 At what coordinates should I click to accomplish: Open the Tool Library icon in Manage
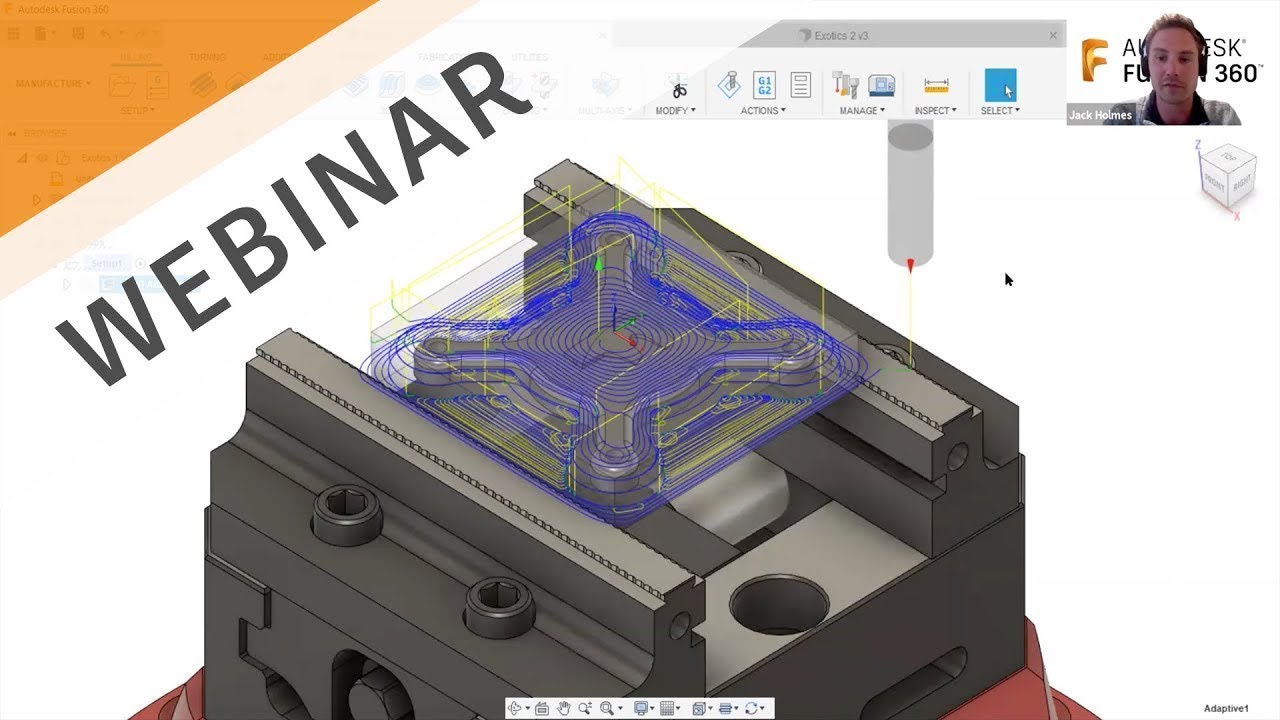pos(845,85)
